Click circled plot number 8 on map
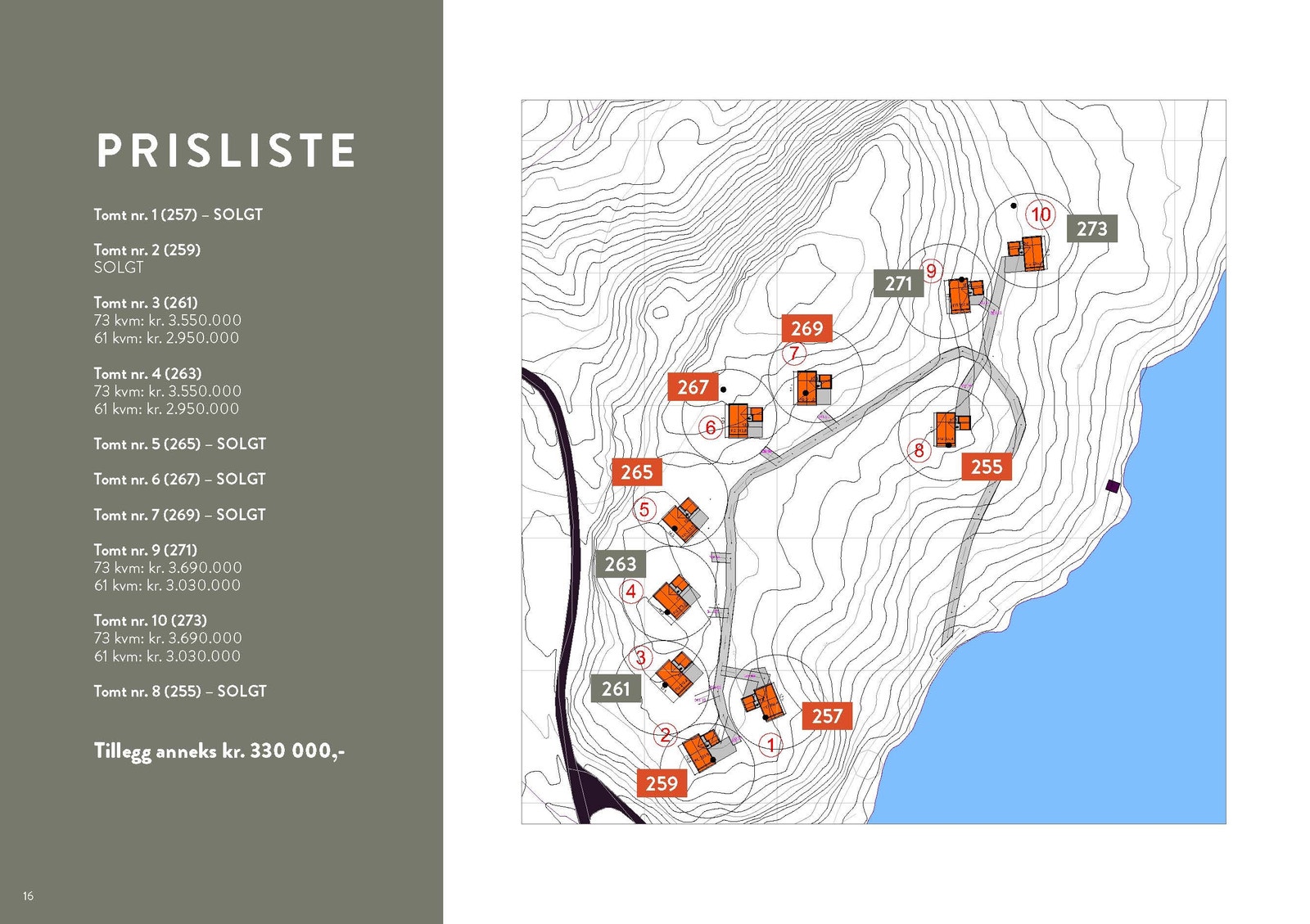Viewport: 1310px width, 924px height. click(919, 450)
